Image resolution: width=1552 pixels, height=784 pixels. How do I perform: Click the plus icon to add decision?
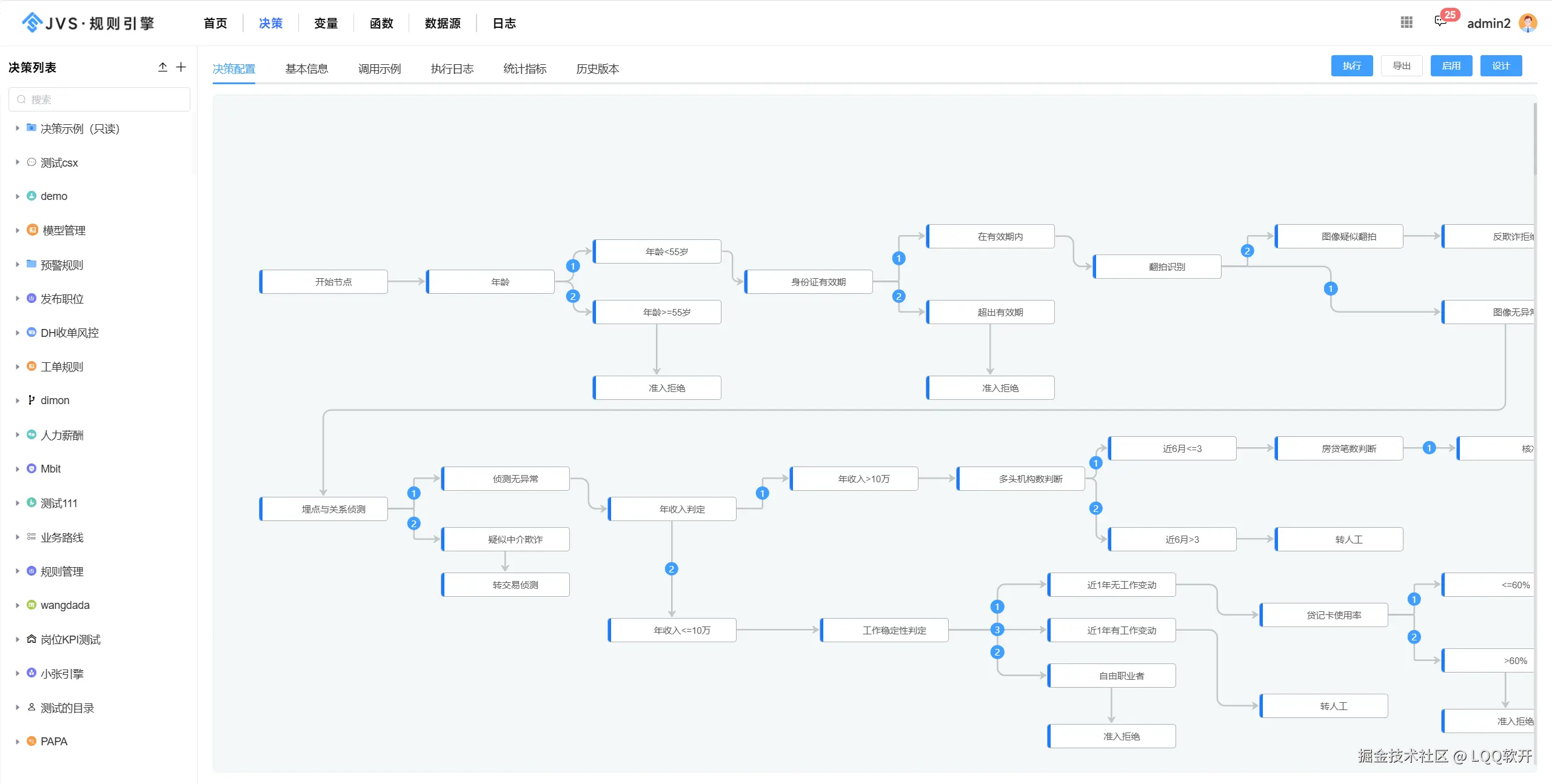[181, 67]
